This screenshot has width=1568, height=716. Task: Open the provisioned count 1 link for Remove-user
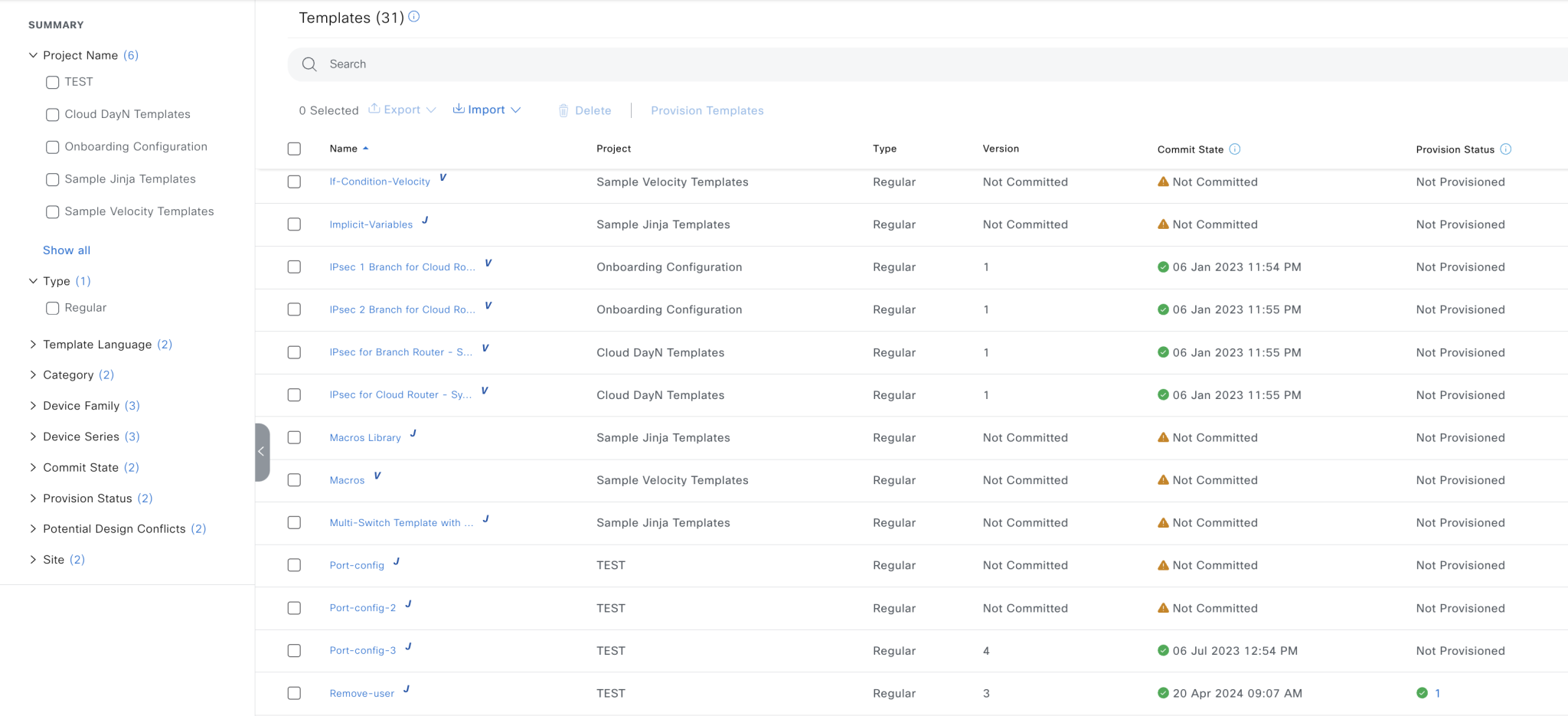tap(1437, 693)
